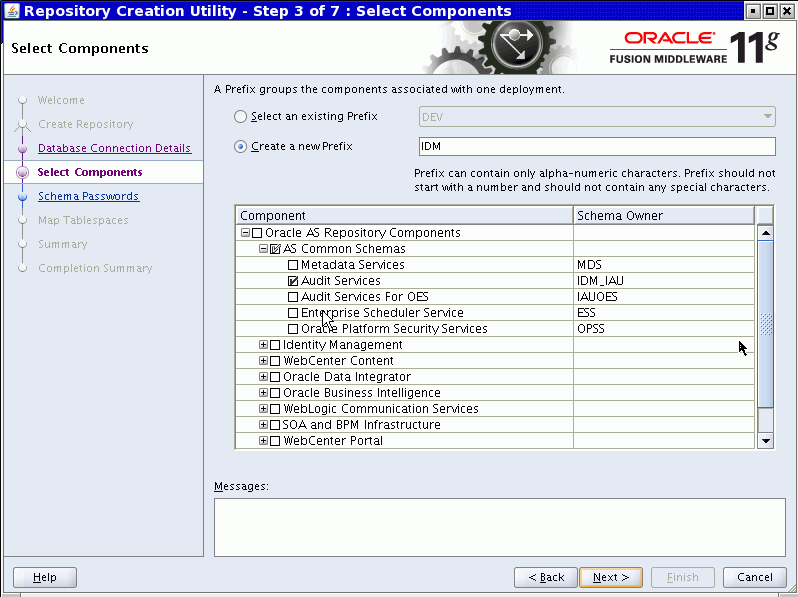Click the Map Tablespaces step label

[x=83, y=220]
